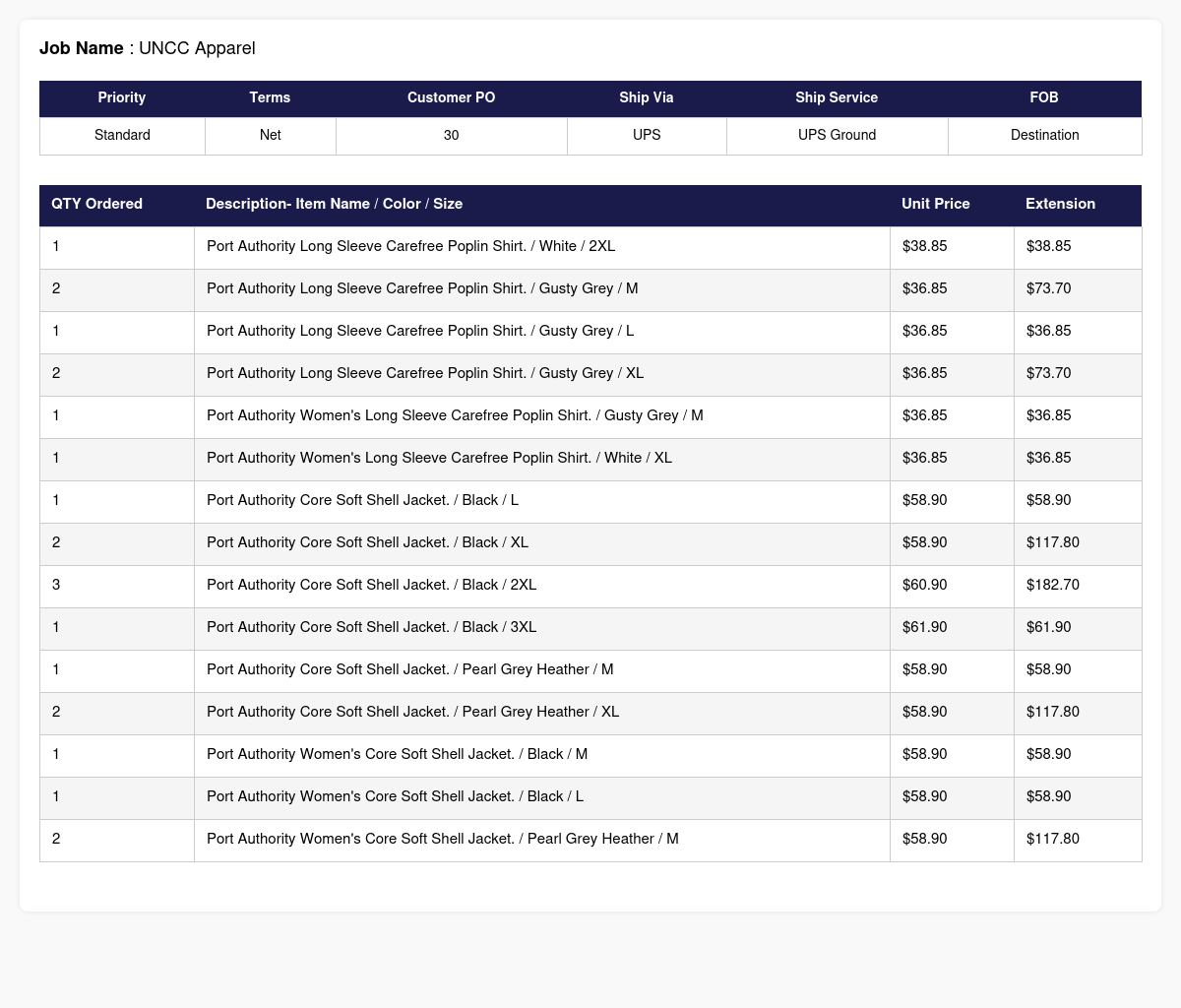Select the Ship Service column header
Image resolution: width=1181 pixels, height=1008 pixels.
click(837, 98)
